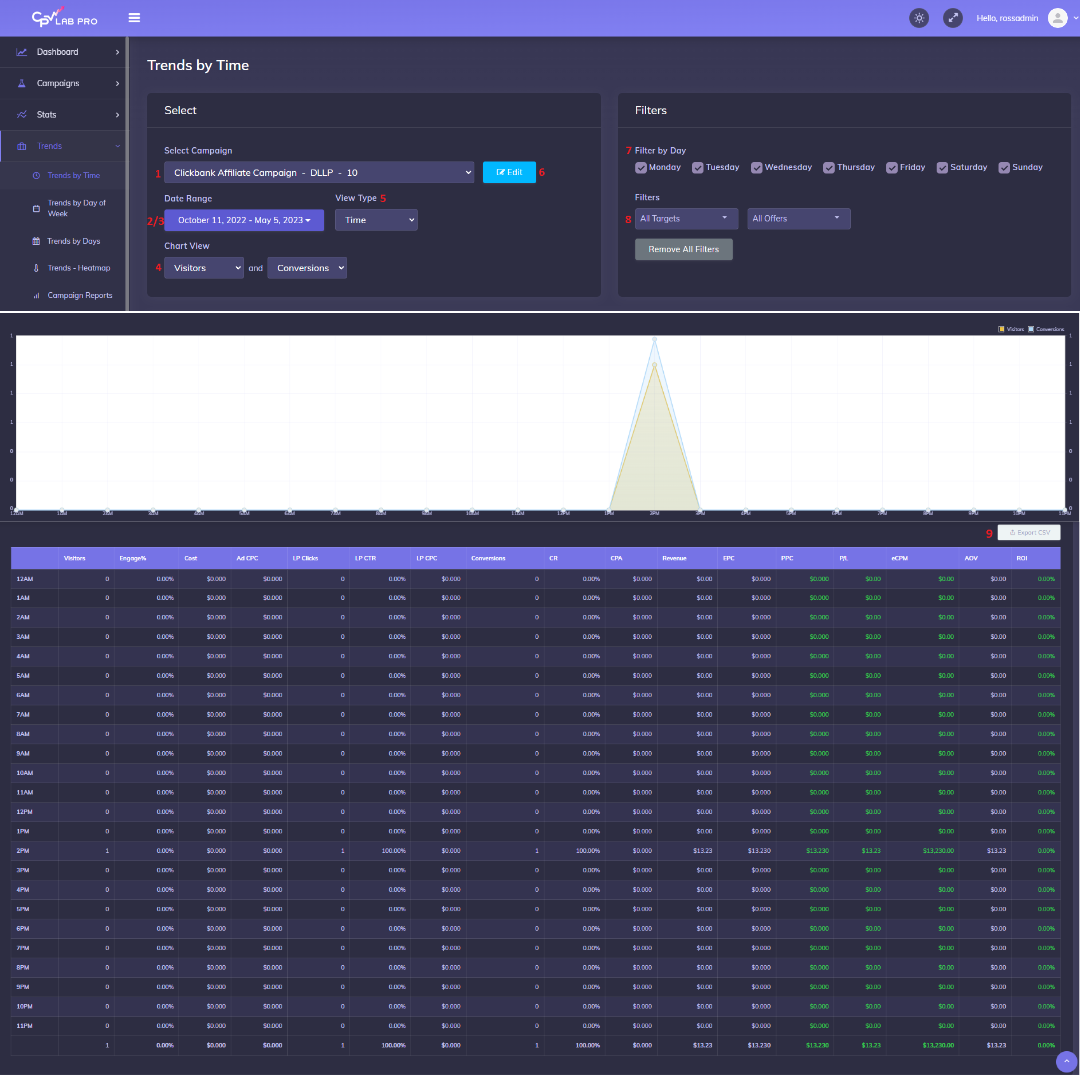Uncheck the Monday day filter
Viewport: 1080px width, 1080px height.
point(641,168)
